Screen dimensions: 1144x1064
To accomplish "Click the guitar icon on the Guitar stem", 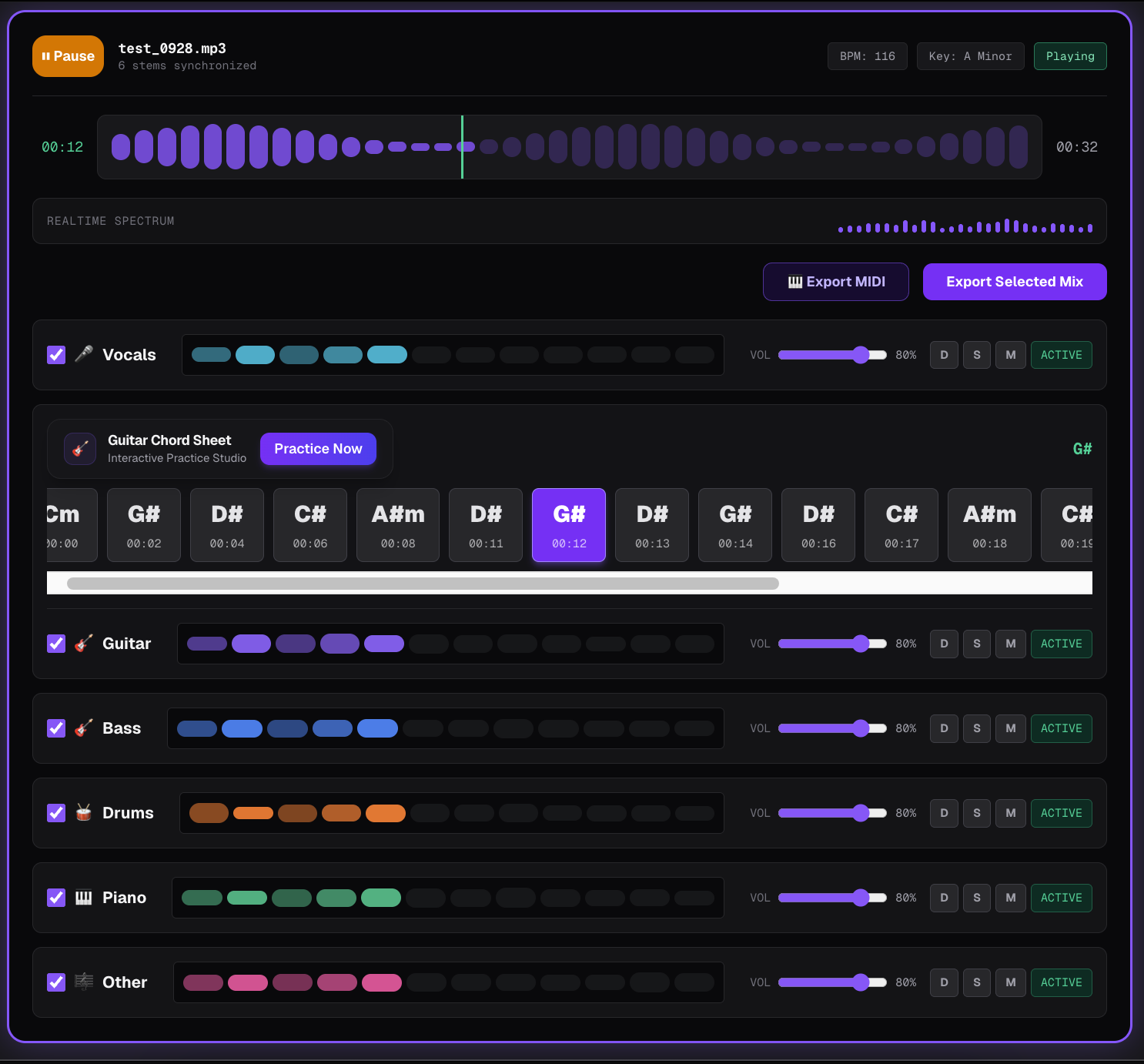I will tap(84, 644).
